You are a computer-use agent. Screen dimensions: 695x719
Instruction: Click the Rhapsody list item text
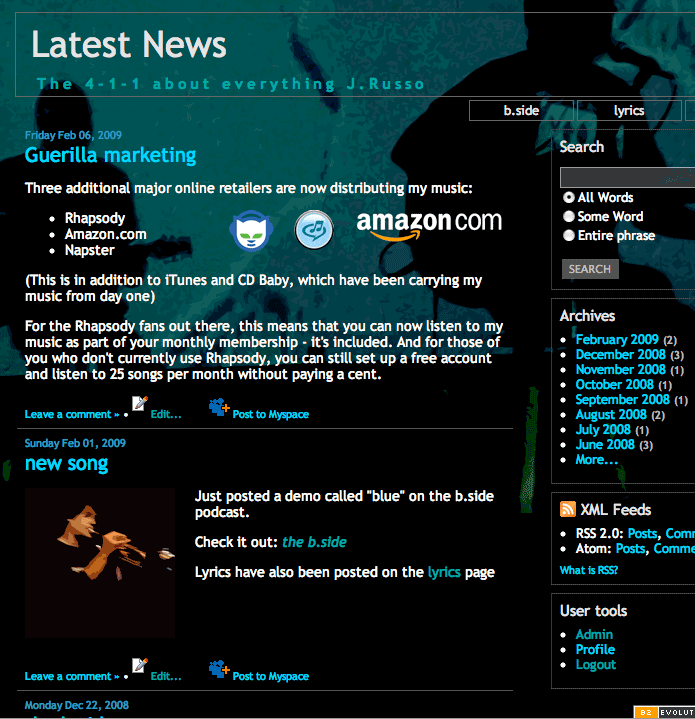(95, 218)
